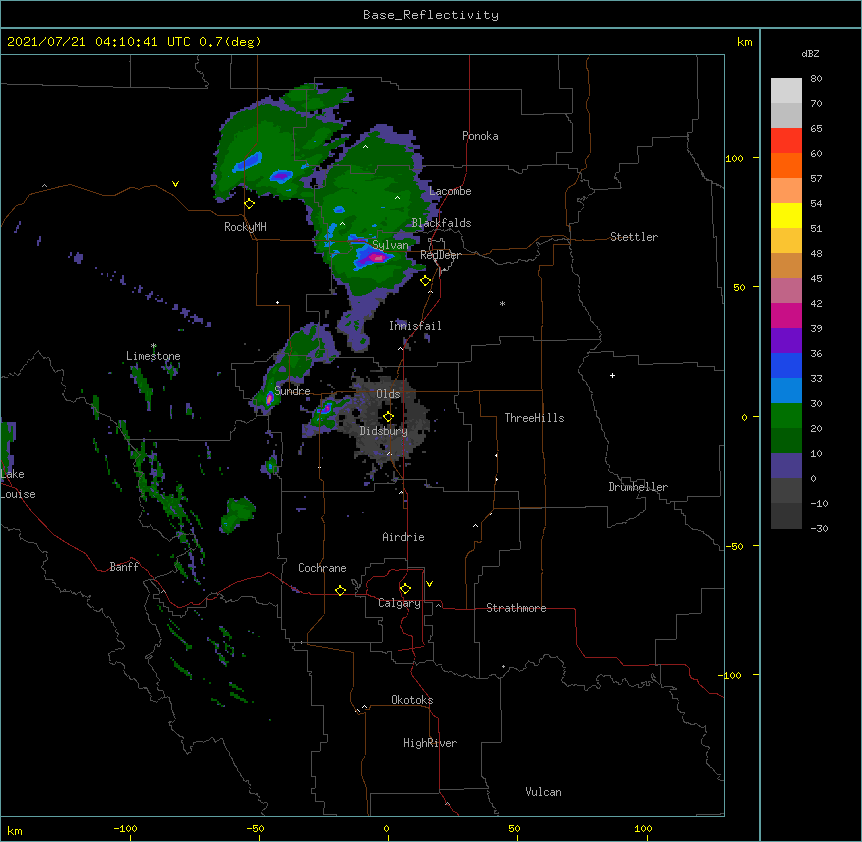Click the white asterisk marker east of Innisfail

pos(502,303)
